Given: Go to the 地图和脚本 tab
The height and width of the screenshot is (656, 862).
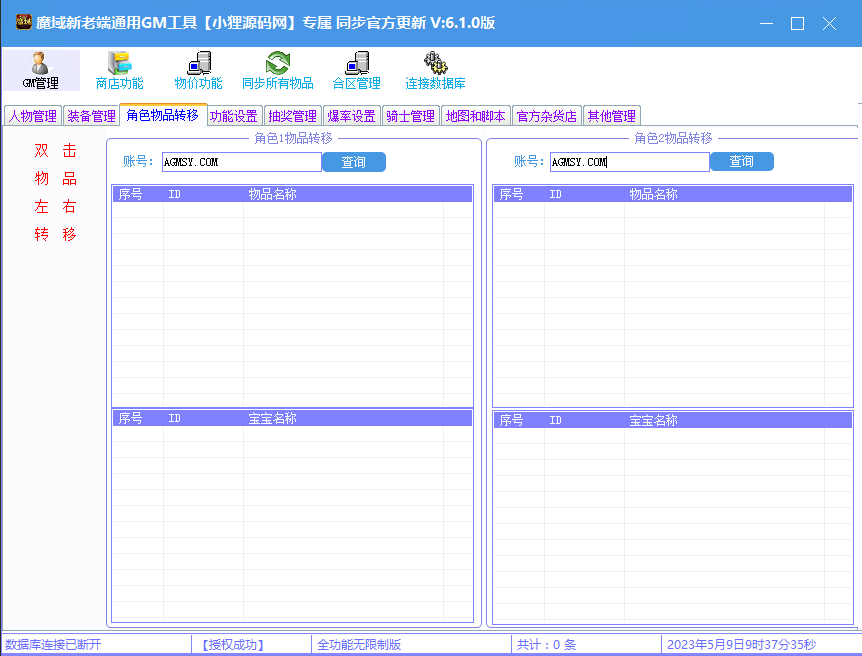Looking at the screenshot, I should click(475, 116).
